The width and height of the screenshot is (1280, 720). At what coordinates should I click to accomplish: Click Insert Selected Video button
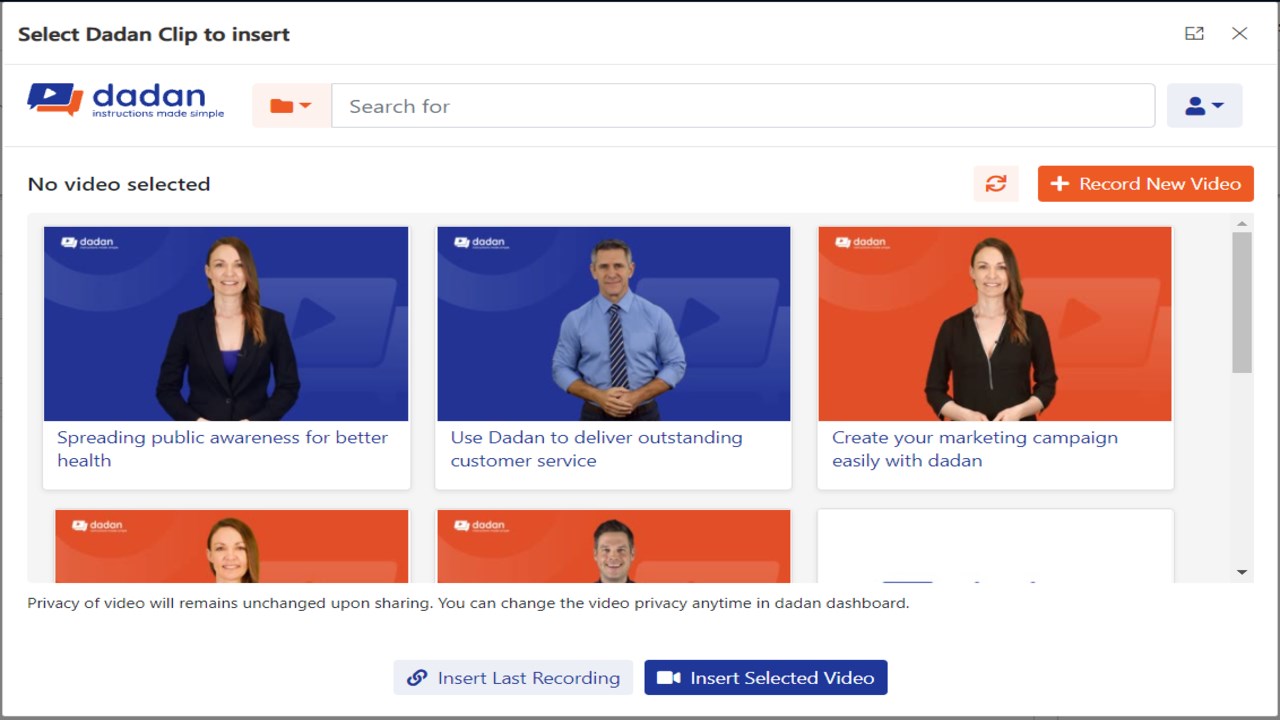point(766,678)
